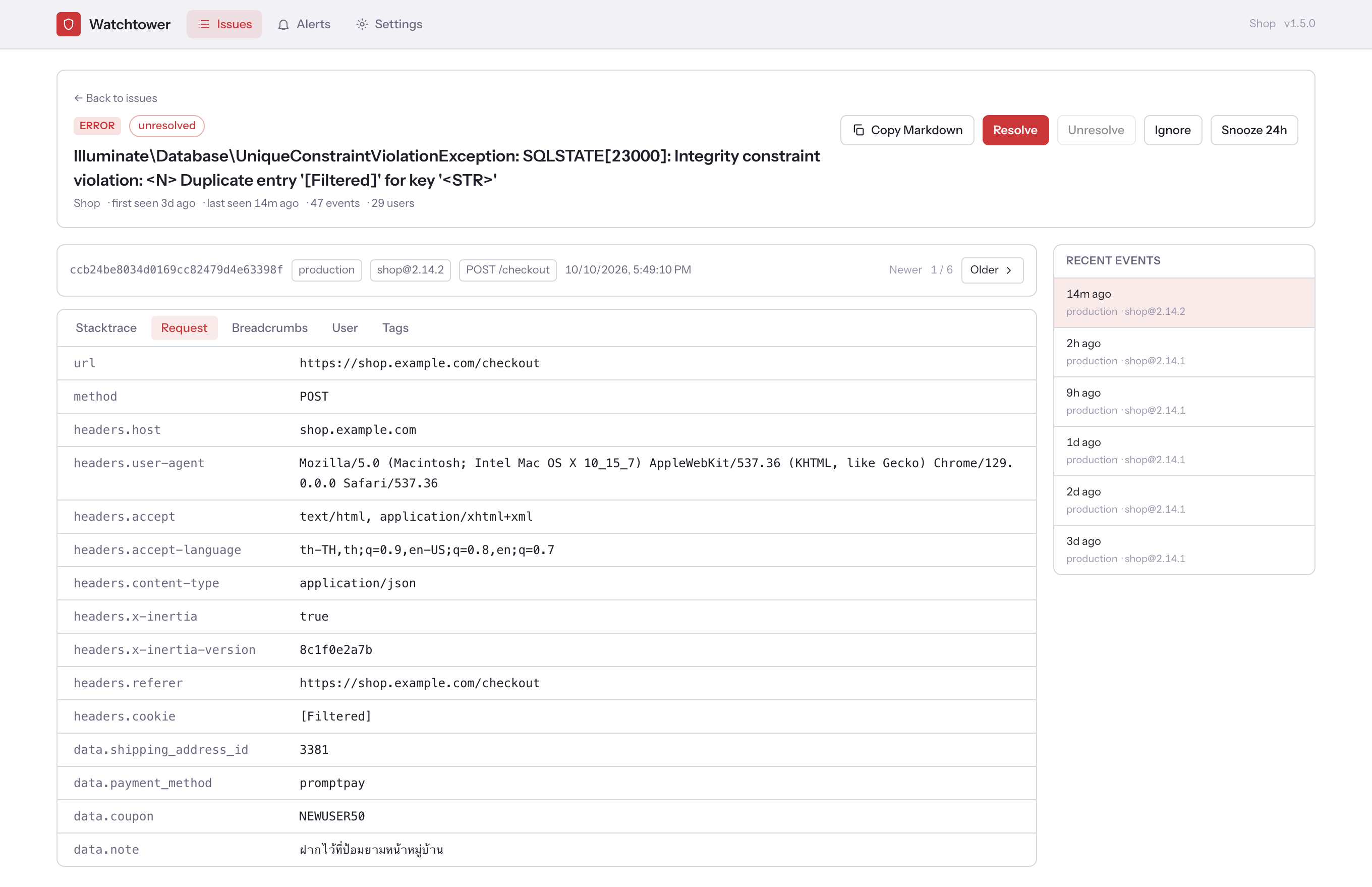Open the Tags tab
Viewport: 1372px width, 887px height.
click(x=395, y=328)
